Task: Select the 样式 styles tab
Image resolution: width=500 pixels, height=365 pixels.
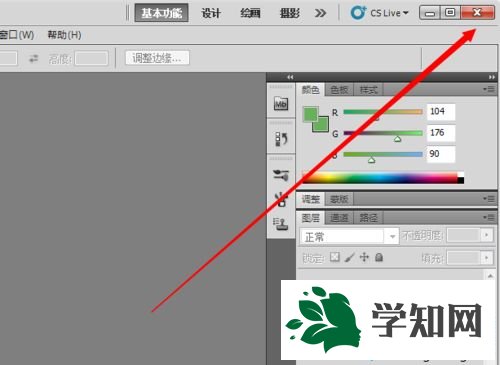Action: click(368, 90)
